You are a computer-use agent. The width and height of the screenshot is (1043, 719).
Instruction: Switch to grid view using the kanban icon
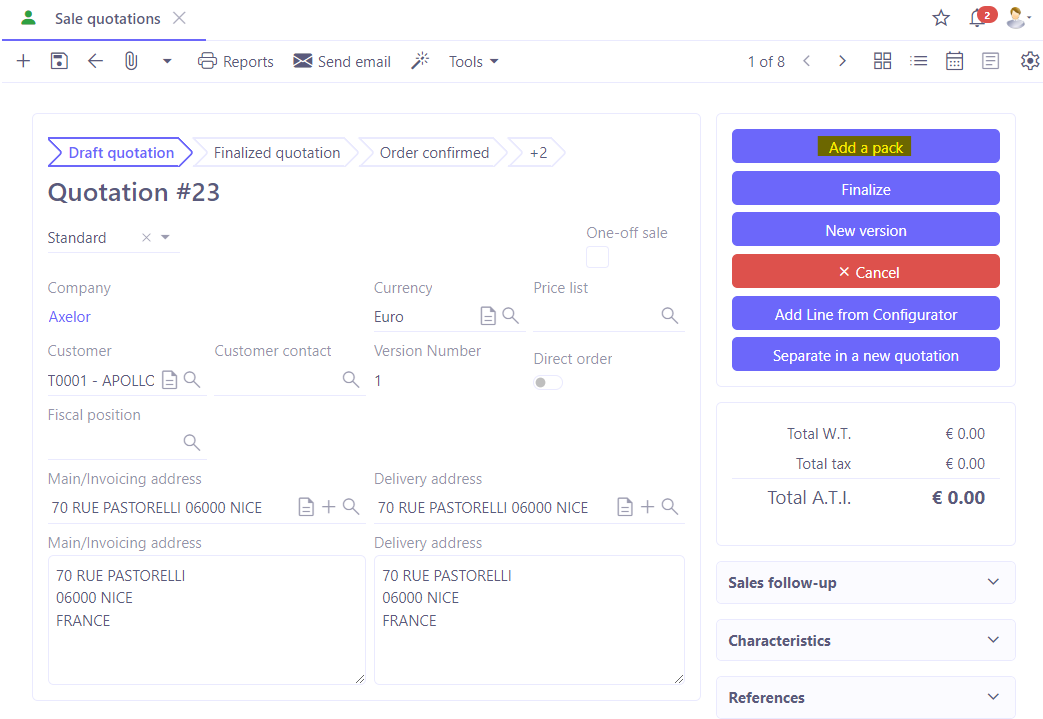tap(882, 61)
